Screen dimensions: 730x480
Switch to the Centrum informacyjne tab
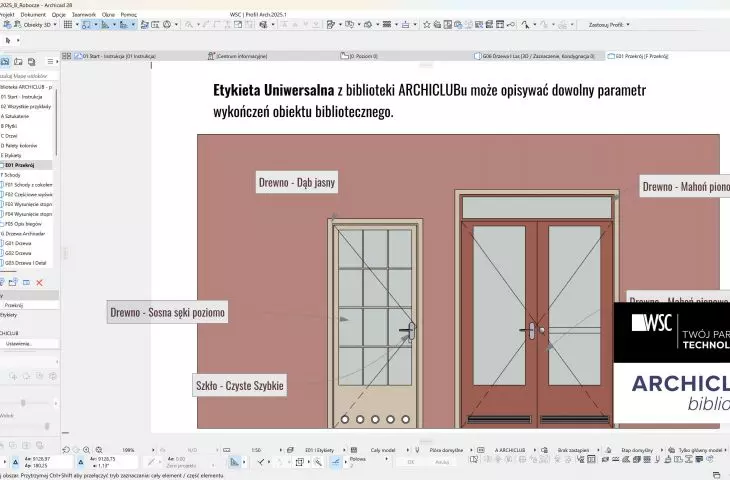pos(237,56)
